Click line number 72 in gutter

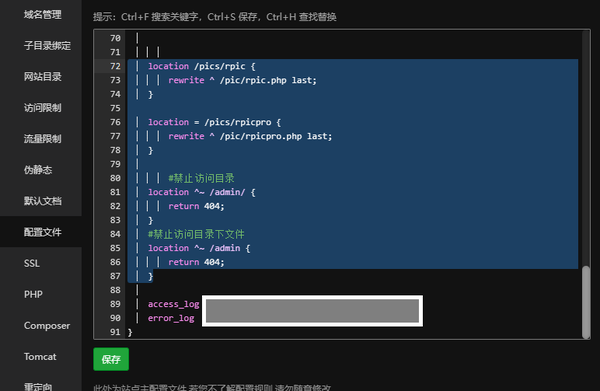coord(115,66)
